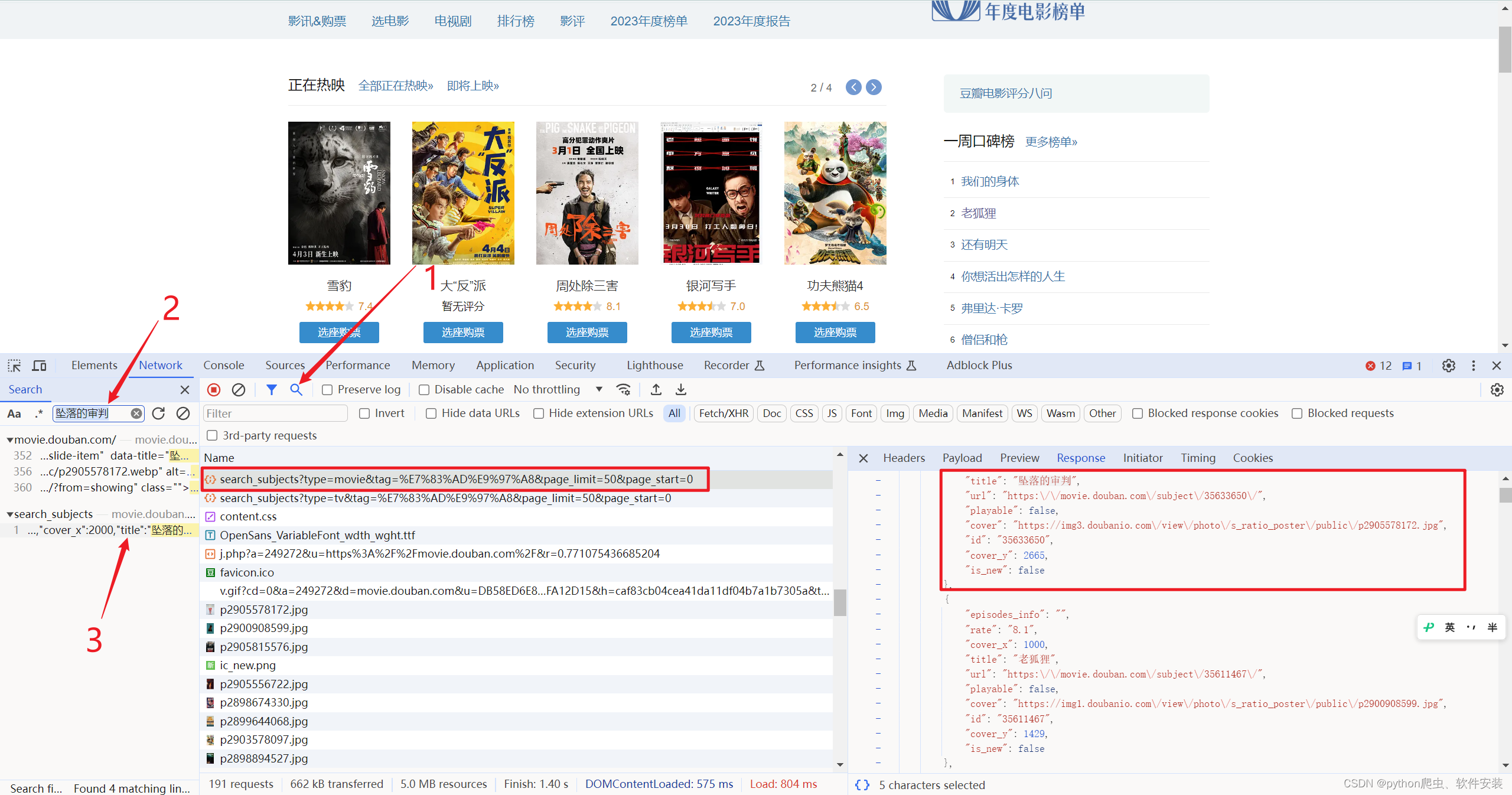Close the request details pane
The image size is (1512, 795).
863,458
